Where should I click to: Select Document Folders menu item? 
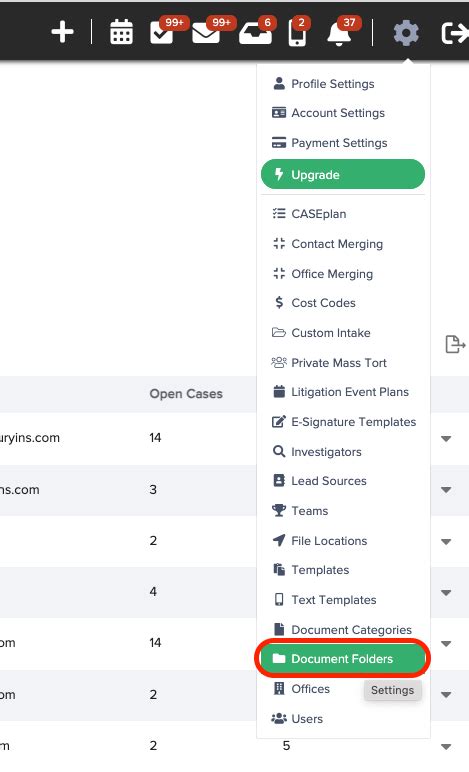(x=343, y=658)
